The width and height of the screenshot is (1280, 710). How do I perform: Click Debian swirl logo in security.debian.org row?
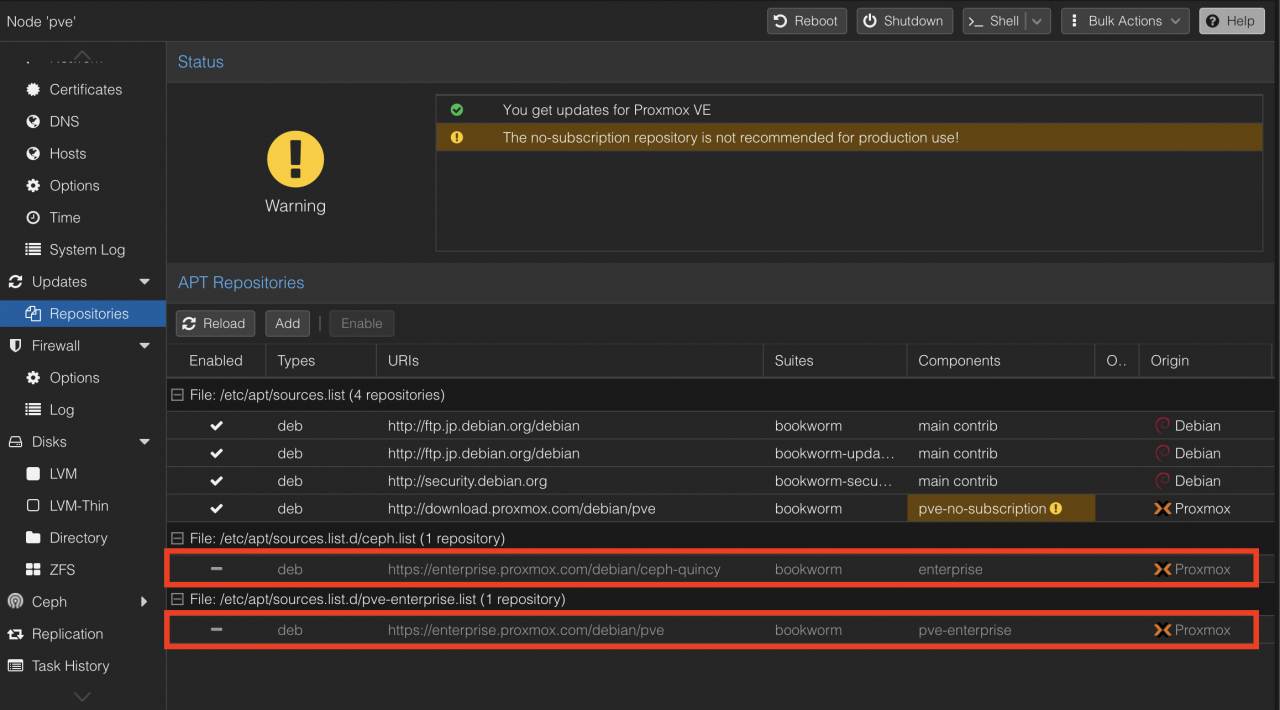[x=1162, y=481]
